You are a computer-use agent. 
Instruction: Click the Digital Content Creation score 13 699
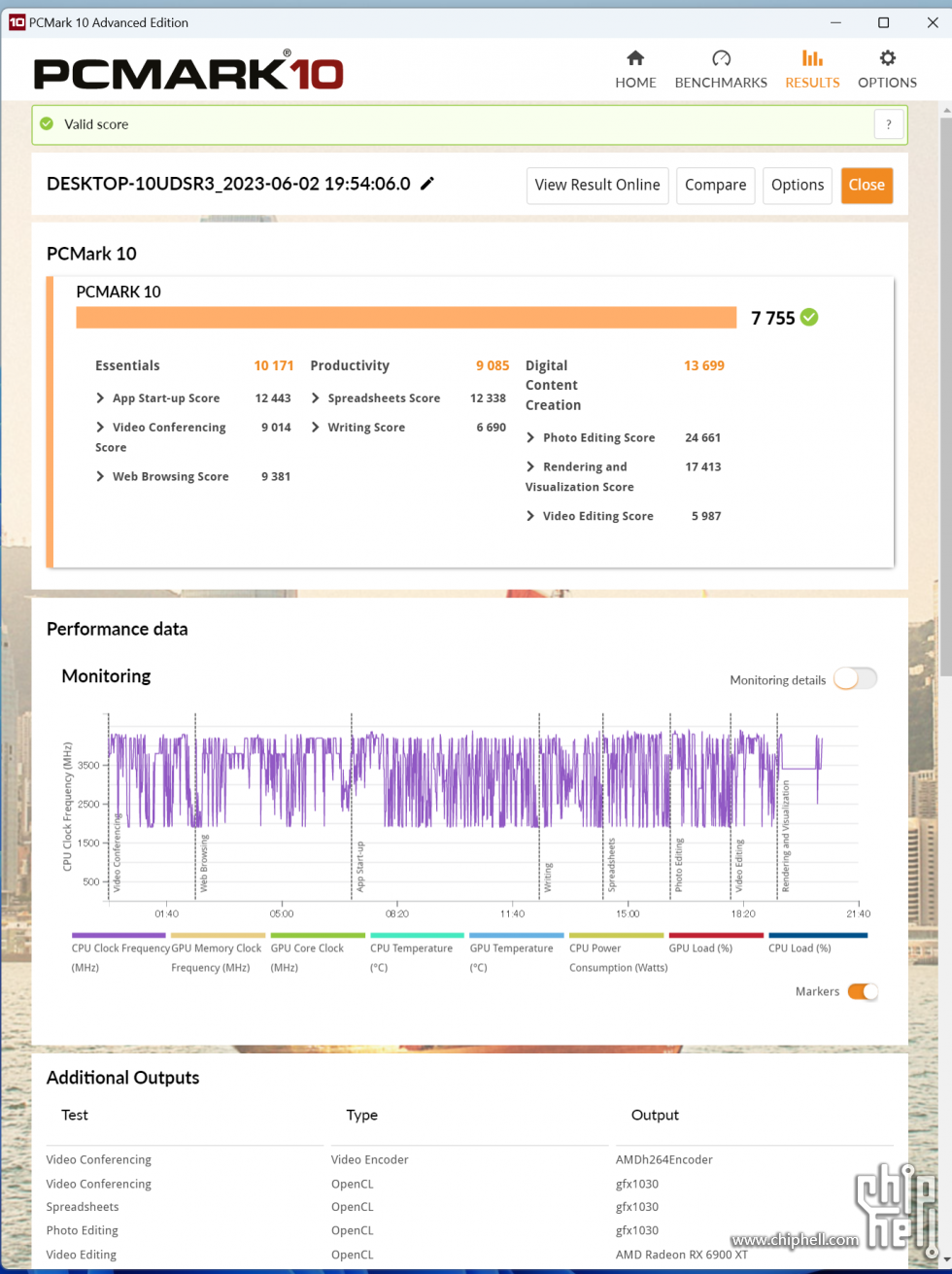point(704,365)
